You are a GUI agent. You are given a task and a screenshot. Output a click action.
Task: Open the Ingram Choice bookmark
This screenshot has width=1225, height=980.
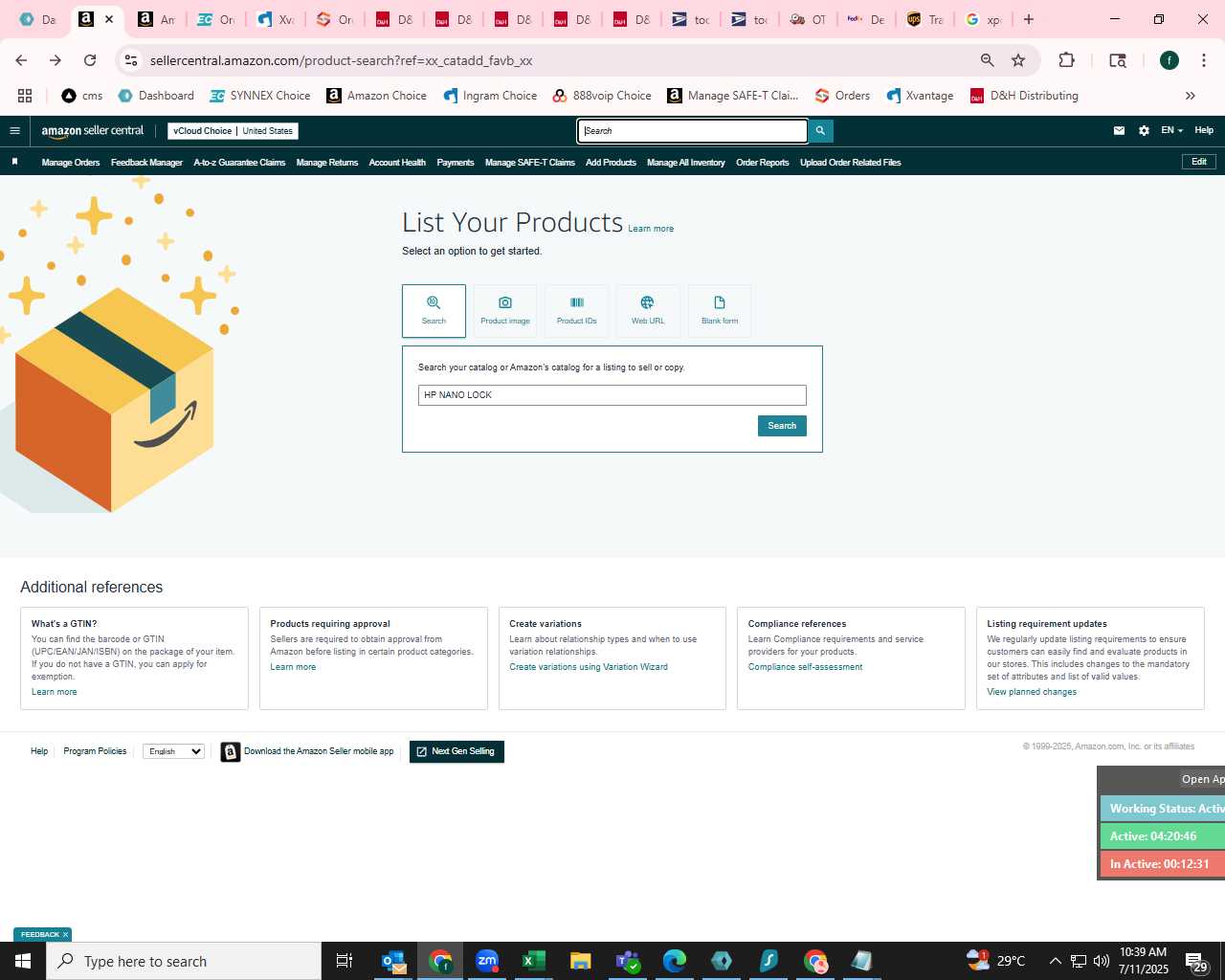tap(489, 96)
